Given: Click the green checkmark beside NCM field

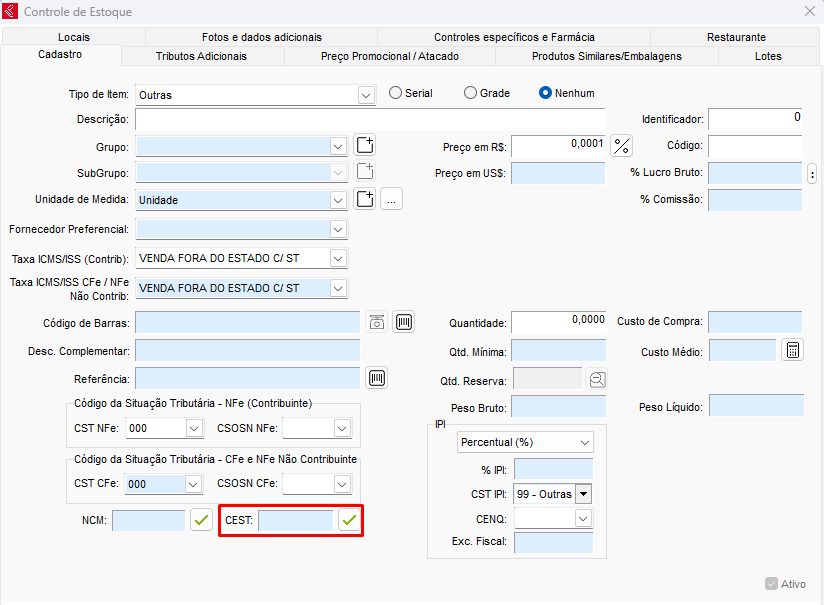Looking at the screenshot, I should 201,520.
